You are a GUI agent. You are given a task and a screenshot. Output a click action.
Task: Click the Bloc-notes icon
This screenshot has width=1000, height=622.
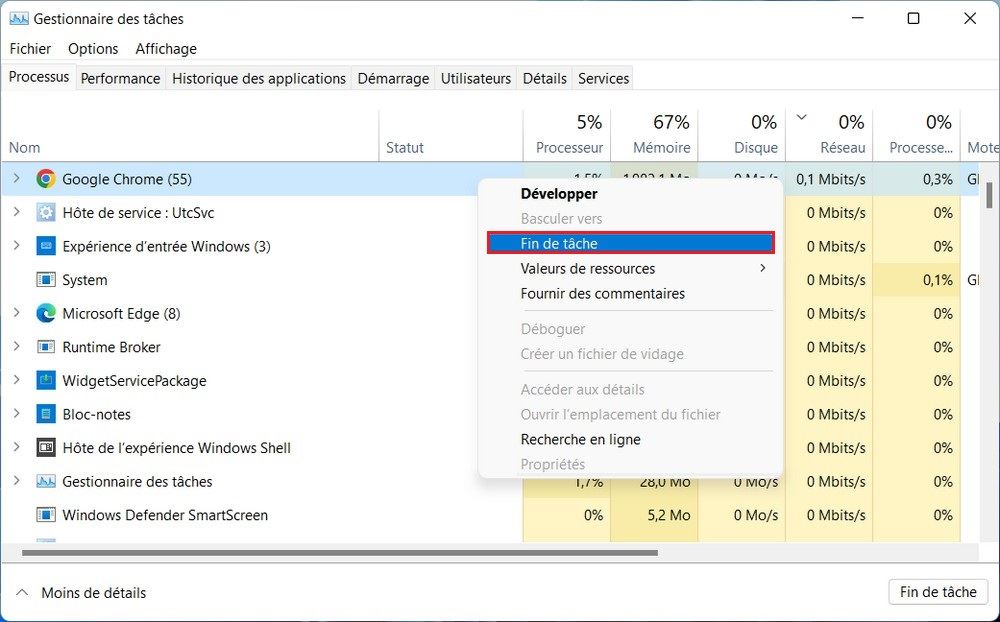point(45,414)
